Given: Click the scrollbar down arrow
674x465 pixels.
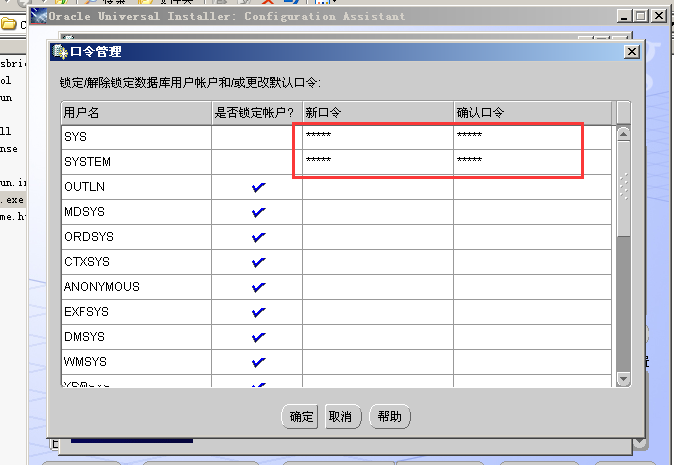Looking at the screenshot, I should (x=623, y=379).
